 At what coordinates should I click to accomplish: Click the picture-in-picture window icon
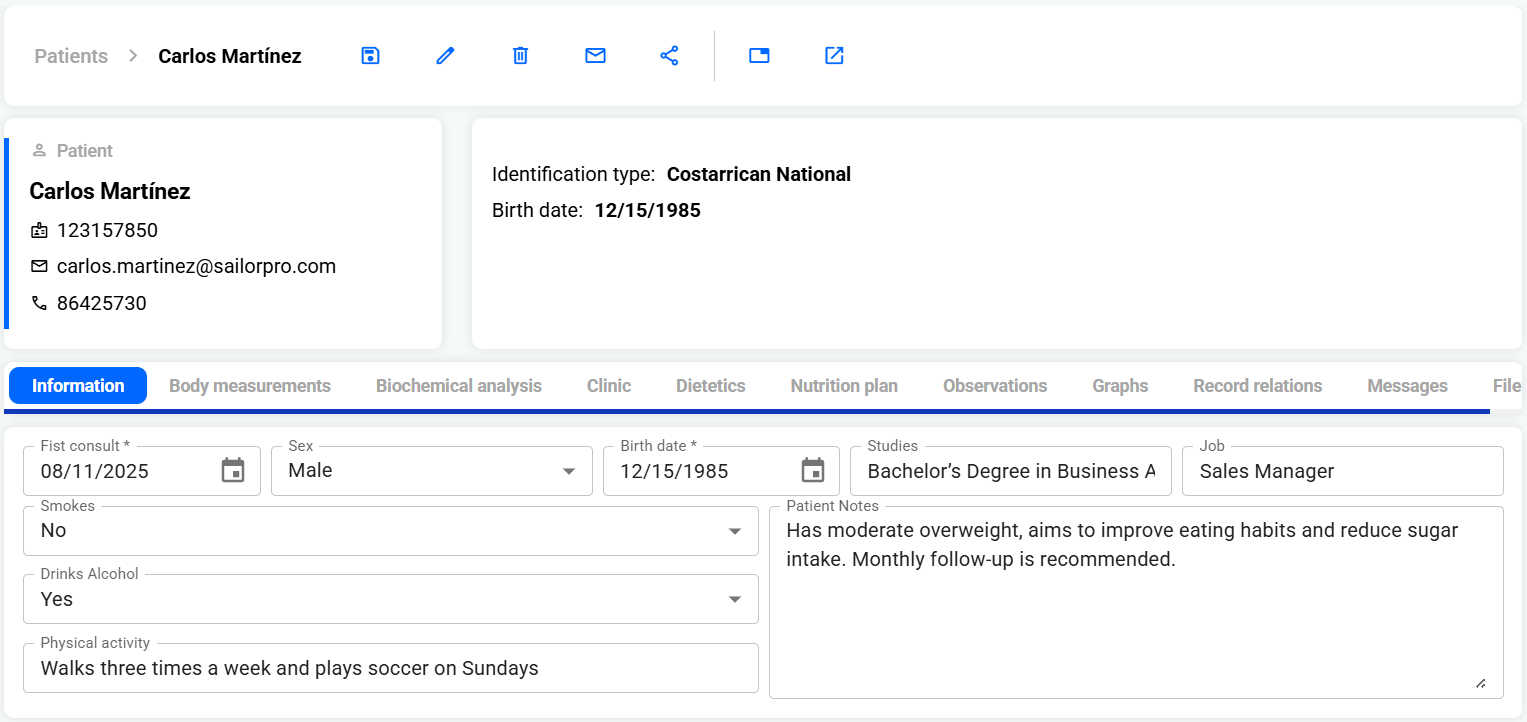pyautogui.click(x=759, y=56)
